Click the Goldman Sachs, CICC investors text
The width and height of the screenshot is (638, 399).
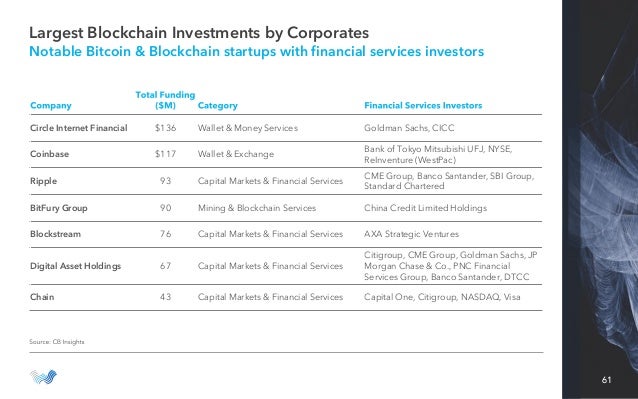pyautogui.click(x=409, y=128)
